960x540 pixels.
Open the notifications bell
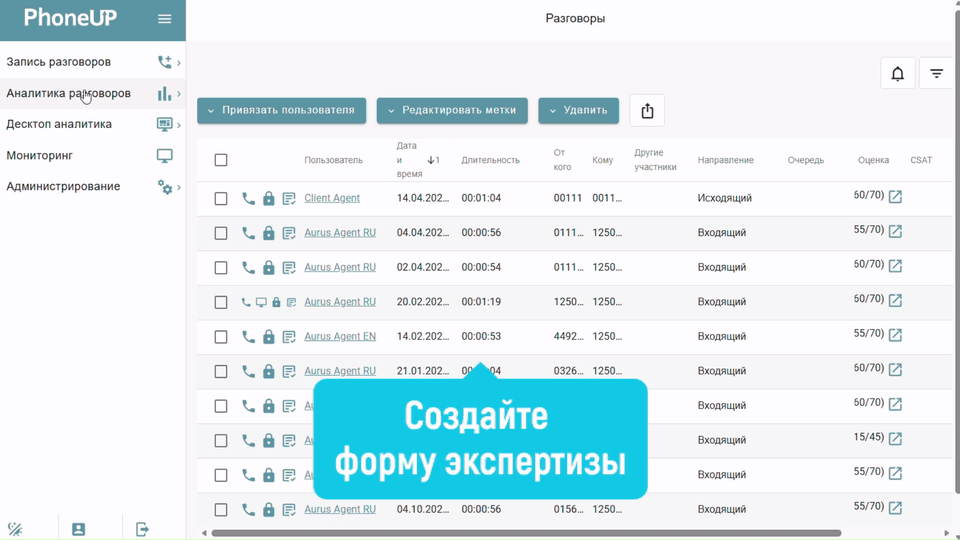pyautogui.click(x=898, y=73)
